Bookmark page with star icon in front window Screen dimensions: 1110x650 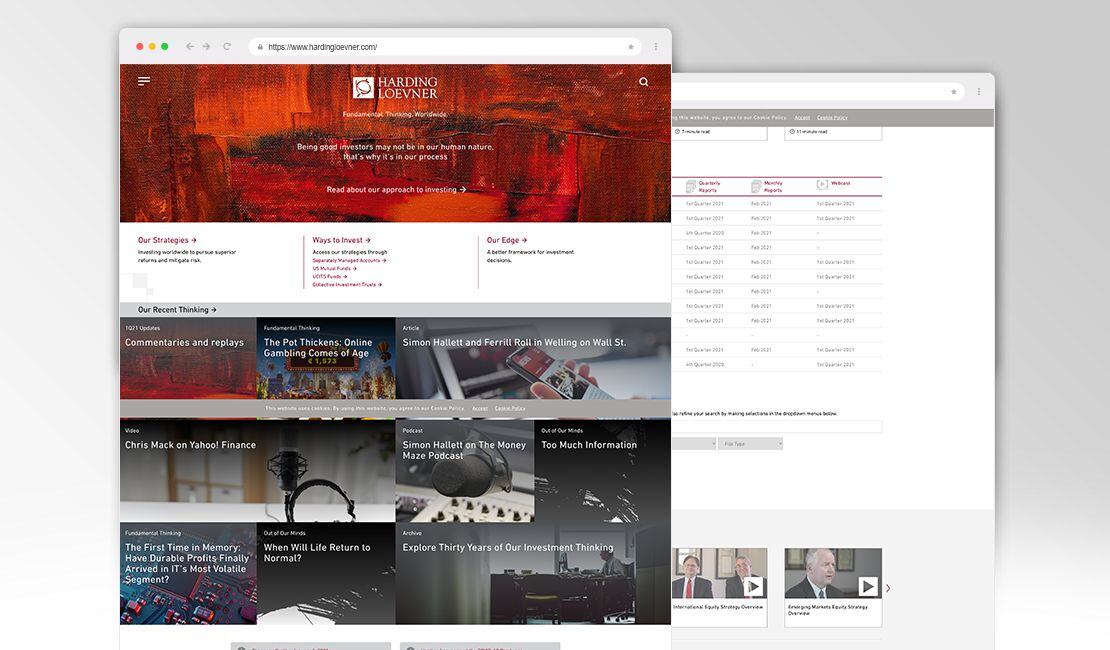[631, 47]
